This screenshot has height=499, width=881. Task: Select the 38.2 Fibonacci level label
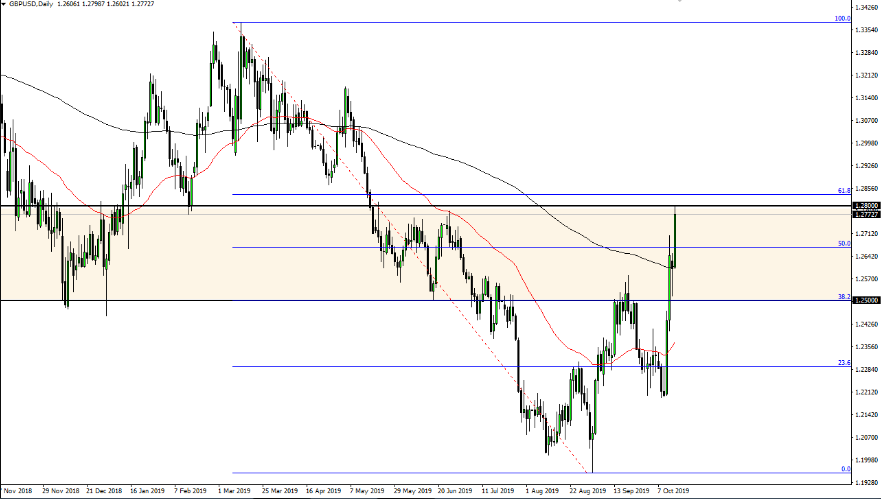pyautogui.click(x=843, y=296)
